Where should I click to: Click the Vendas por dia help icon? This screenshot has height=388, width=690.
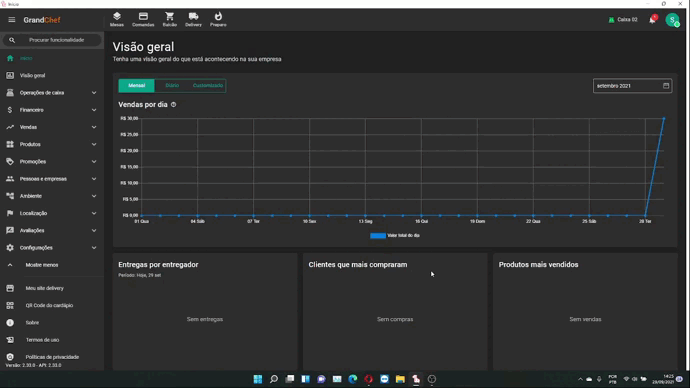point(173,105)
